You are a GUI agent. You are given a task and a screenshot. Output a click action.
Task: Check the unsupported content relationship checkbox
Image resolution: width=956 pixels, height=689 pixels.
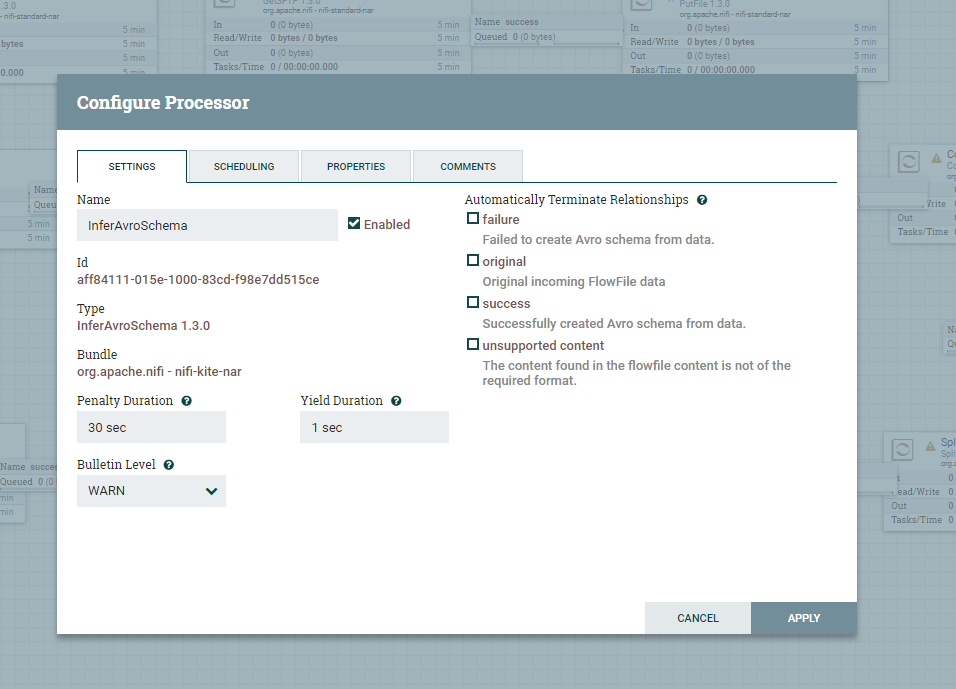point(473,344)
